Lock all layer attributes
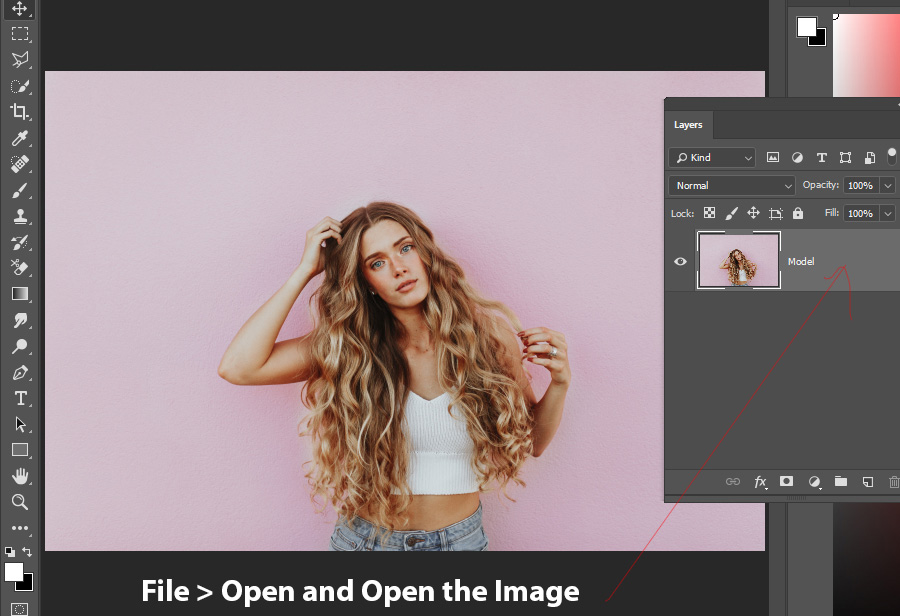Screen dimensions: 900x616 [x=798, y=213]
